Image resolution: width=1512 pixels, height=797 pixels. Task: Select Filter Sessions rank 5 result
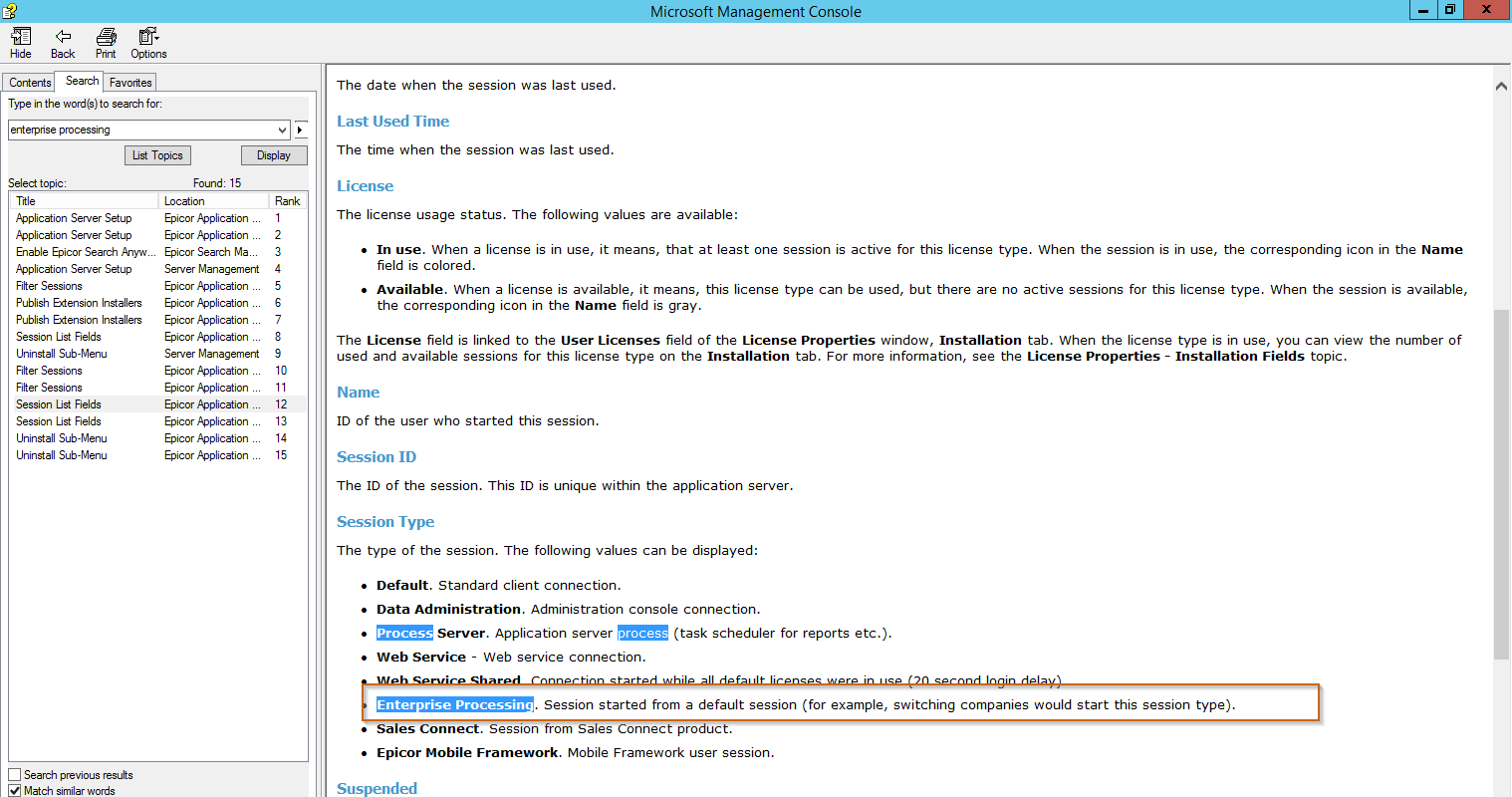coord(158,286)
